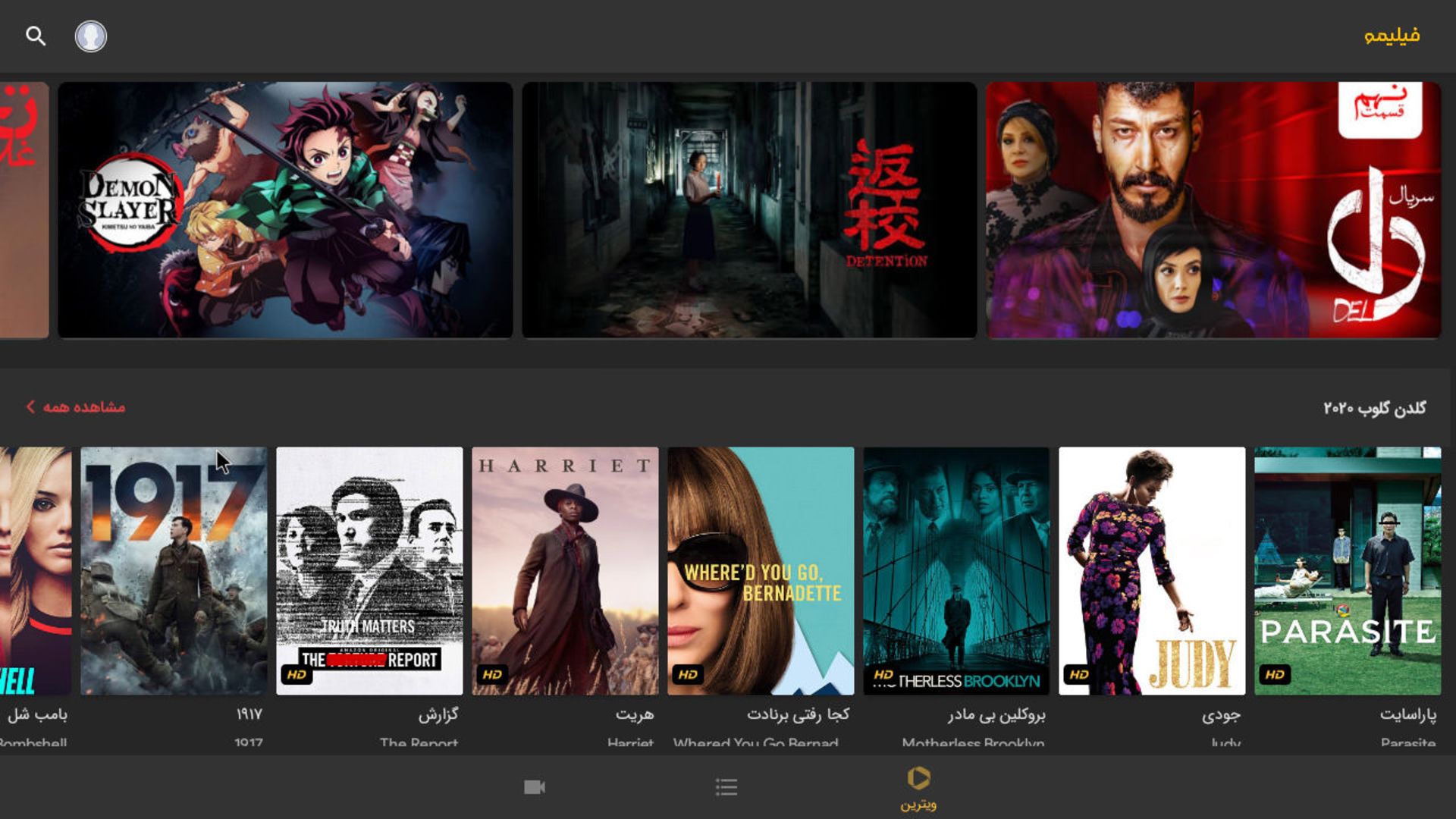Open the Detention movie banner

click(749, 210)
